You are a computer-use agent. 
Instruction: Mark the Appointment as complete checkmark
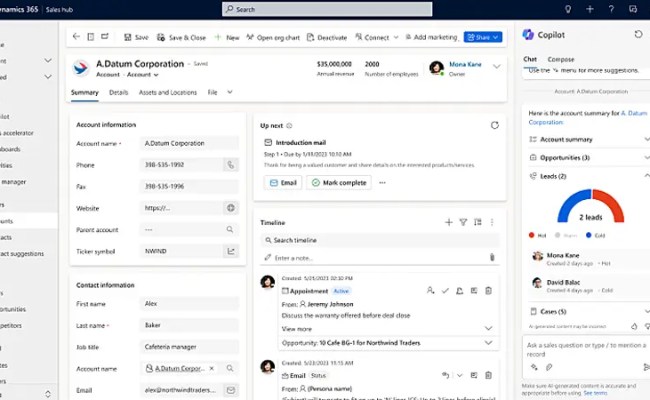tap(445, 291)
